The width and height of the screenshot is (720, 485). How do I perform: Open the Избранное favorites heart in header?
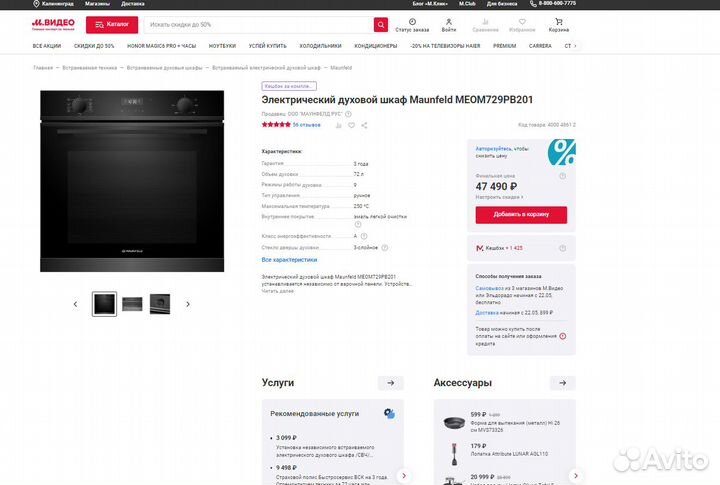coord(522,25)
